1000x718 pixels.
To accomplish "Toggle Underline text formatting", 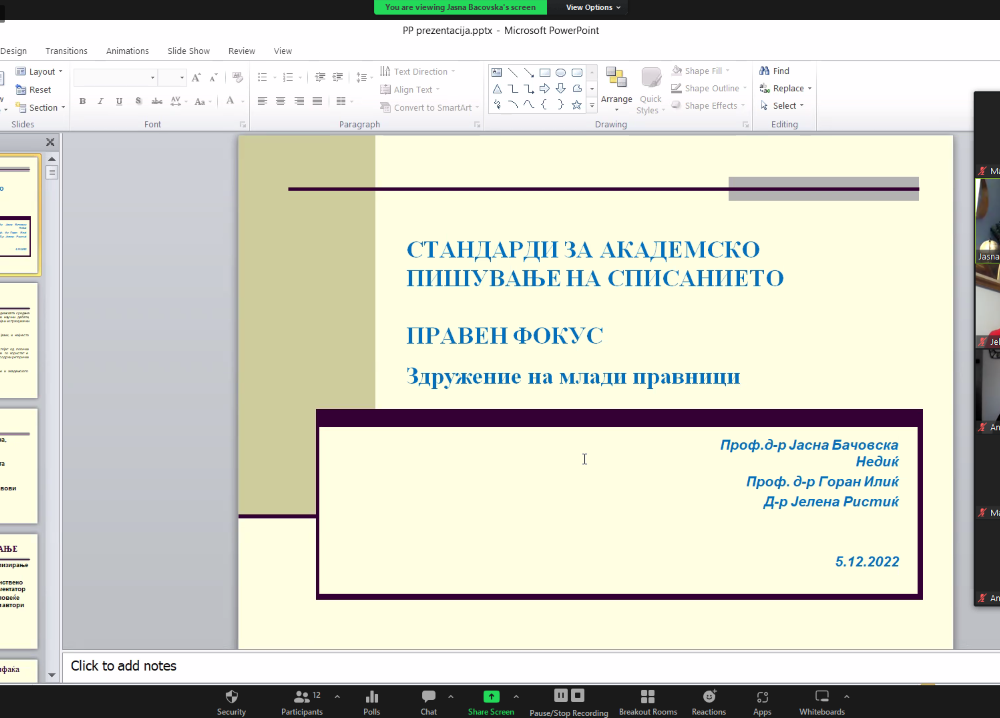I will [x=119, y=101].
